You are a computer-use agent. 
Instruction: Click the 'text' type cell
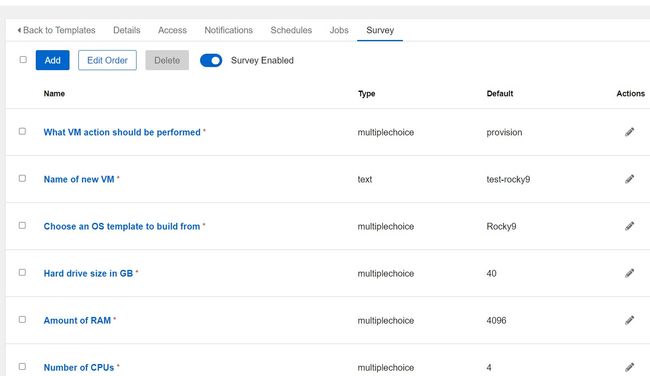(x=365, y=179)
